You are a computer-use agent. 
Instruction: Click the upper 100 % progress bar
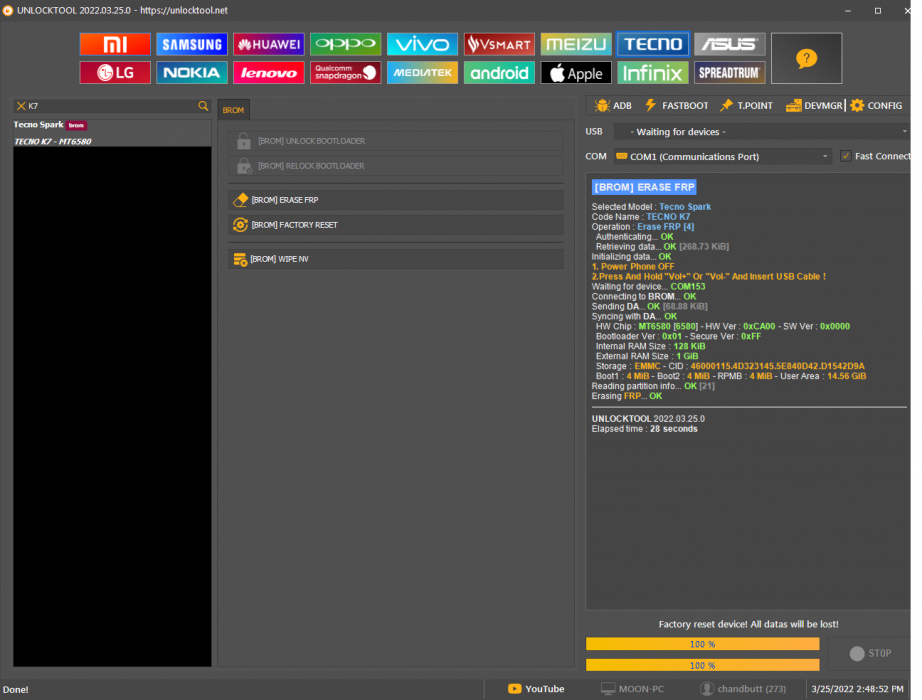[x=702, y=644]
